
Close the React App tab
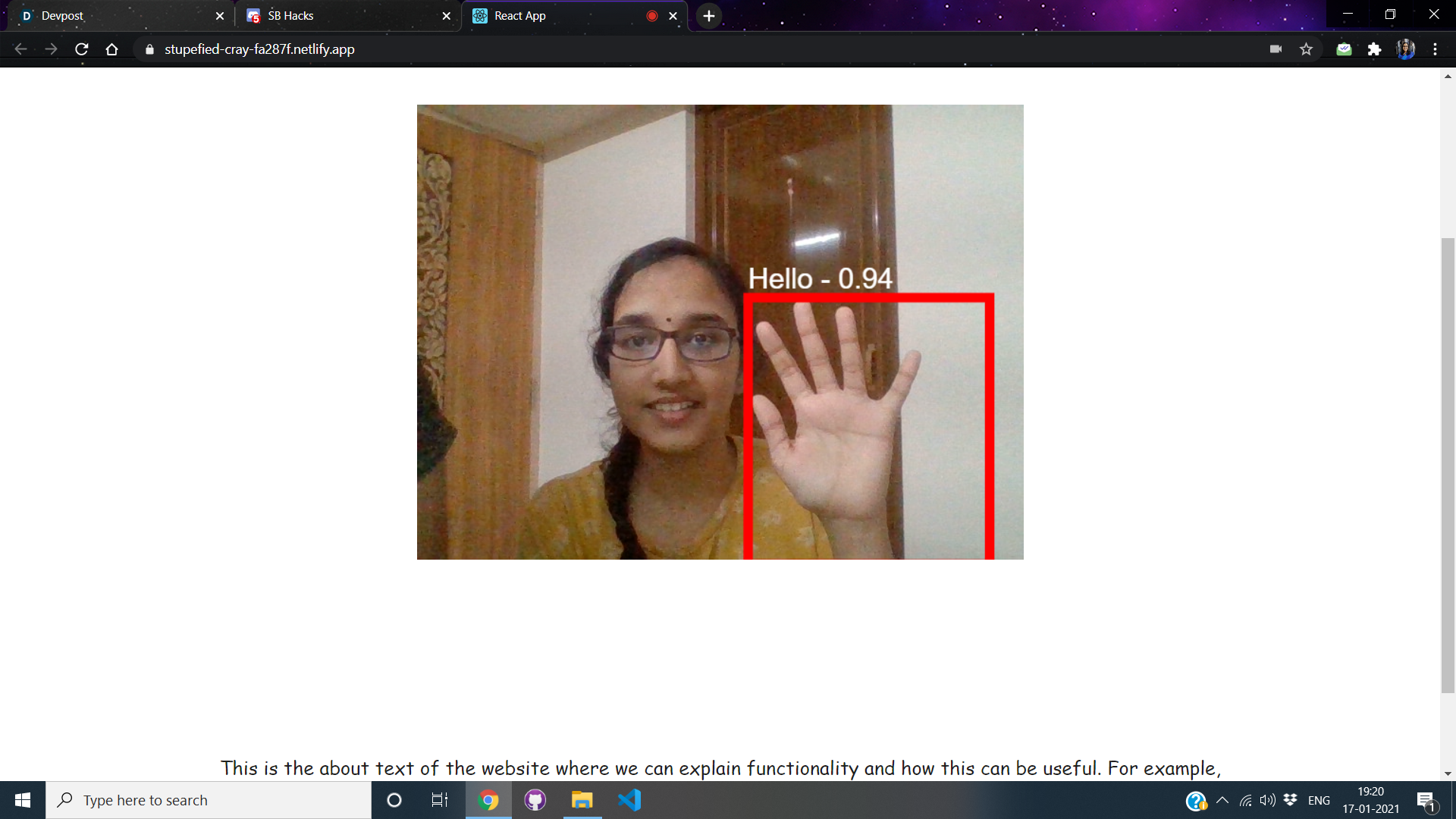(673, 16)
